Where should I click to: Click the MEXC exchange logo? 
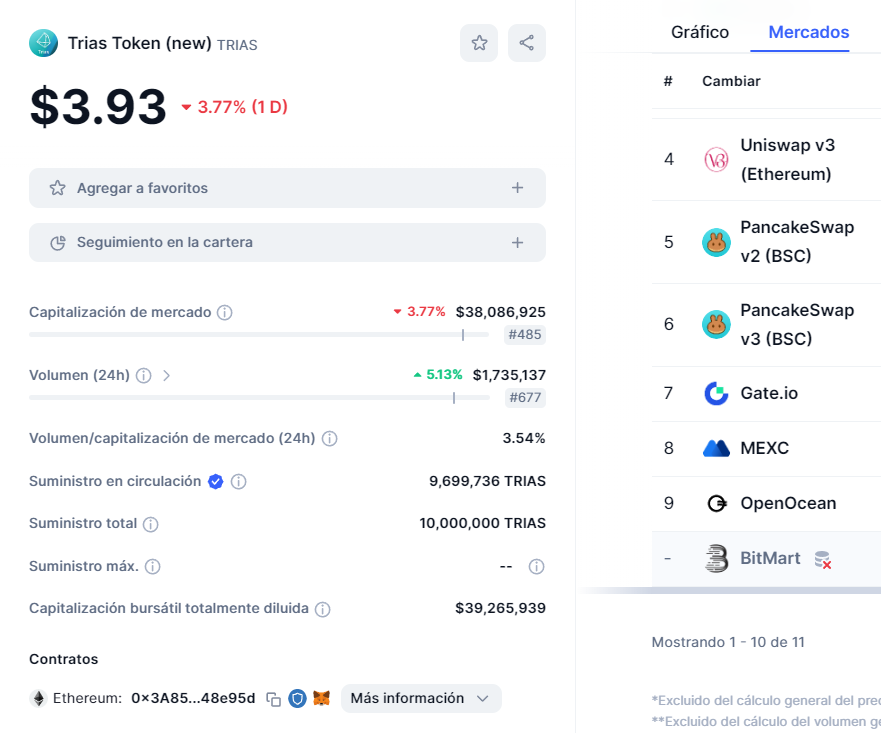point(716,448)
